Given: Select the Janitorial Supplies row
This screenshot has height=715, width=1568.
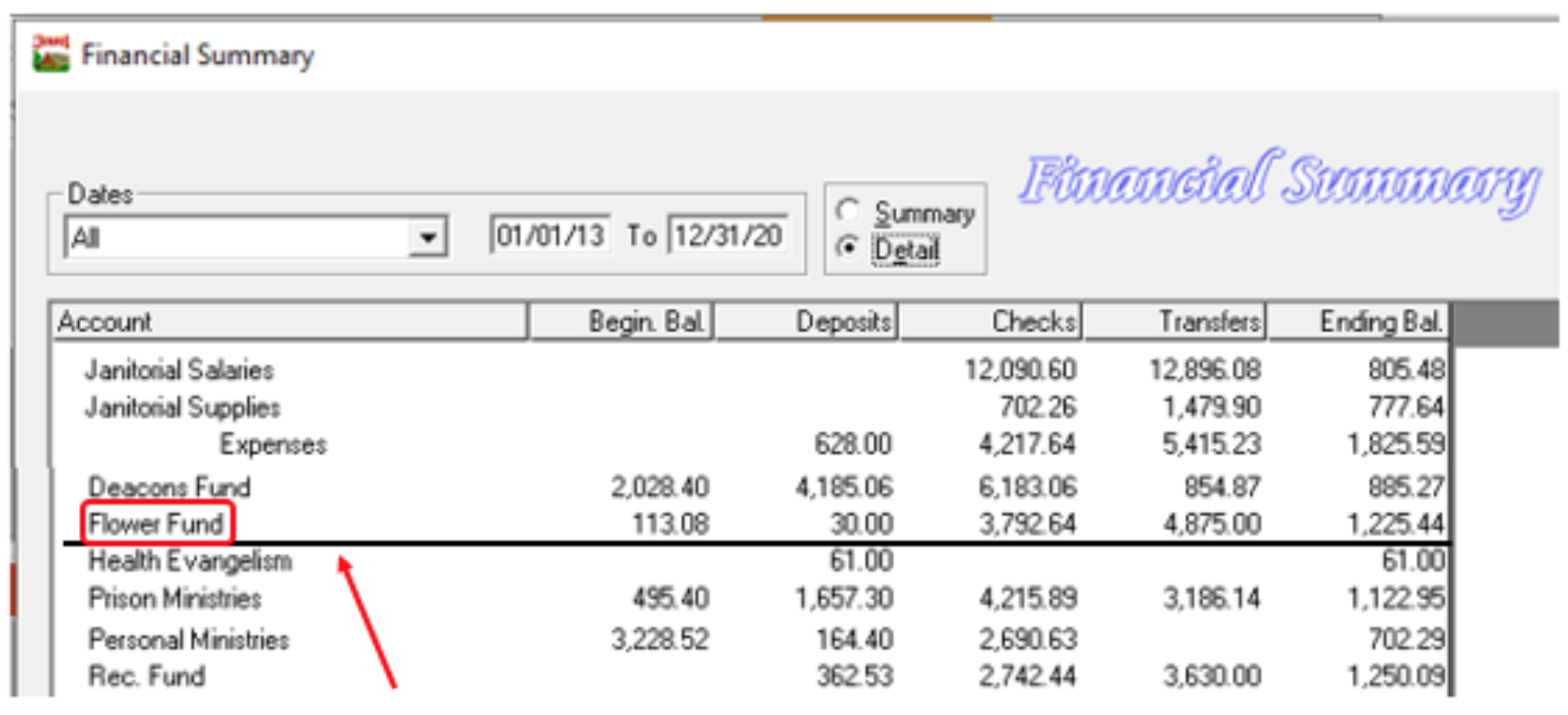Looking at the screenshot, I should [x=183, y=407].
